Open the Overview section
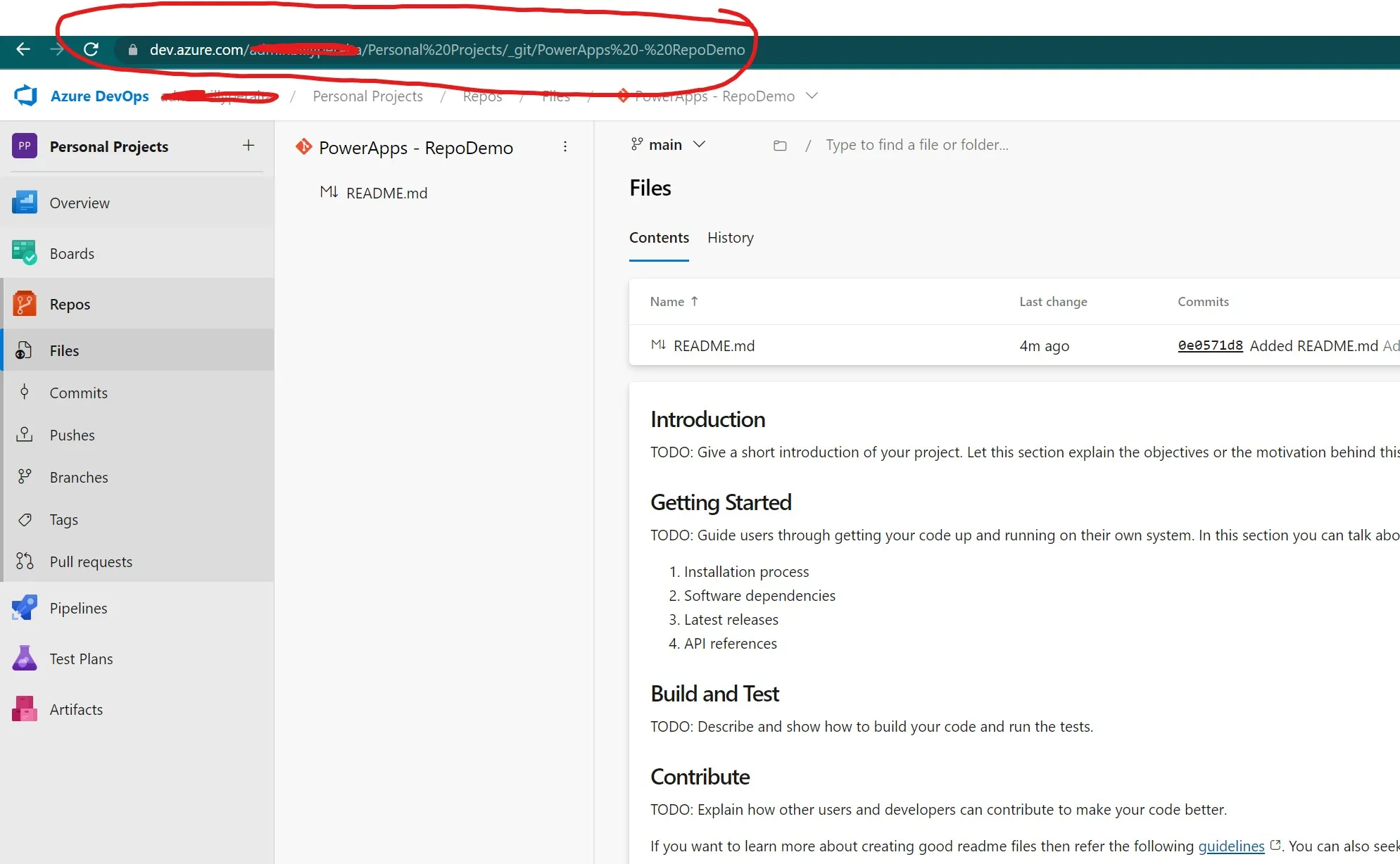This screenshot has height=864, width=1400. (79, 203)
